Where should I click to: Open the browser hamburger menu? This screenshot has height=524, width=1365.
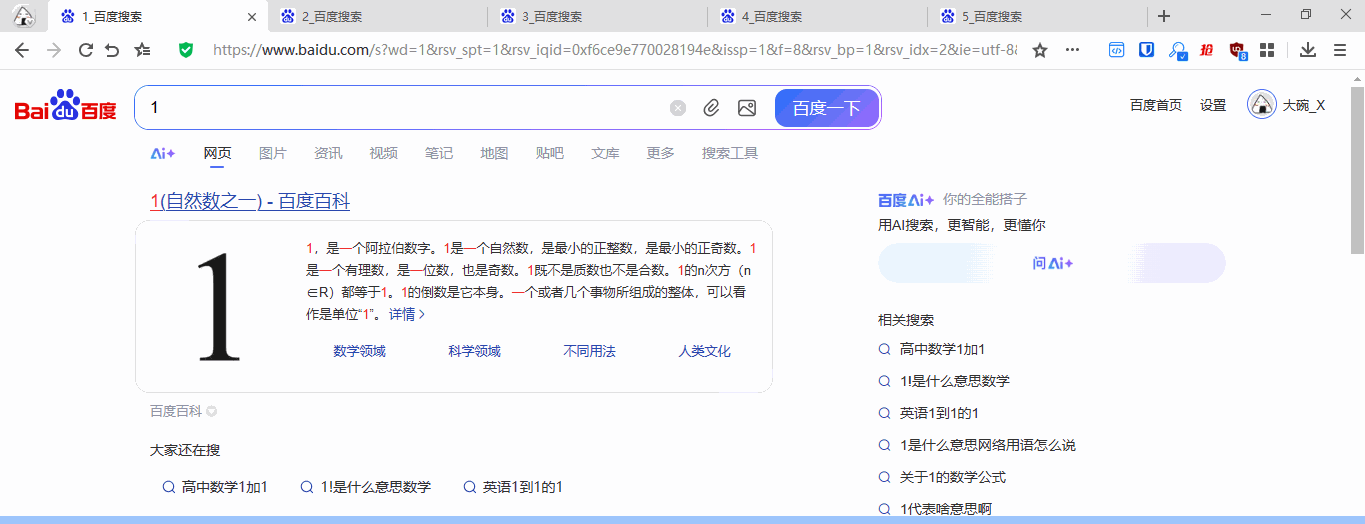1340,50
